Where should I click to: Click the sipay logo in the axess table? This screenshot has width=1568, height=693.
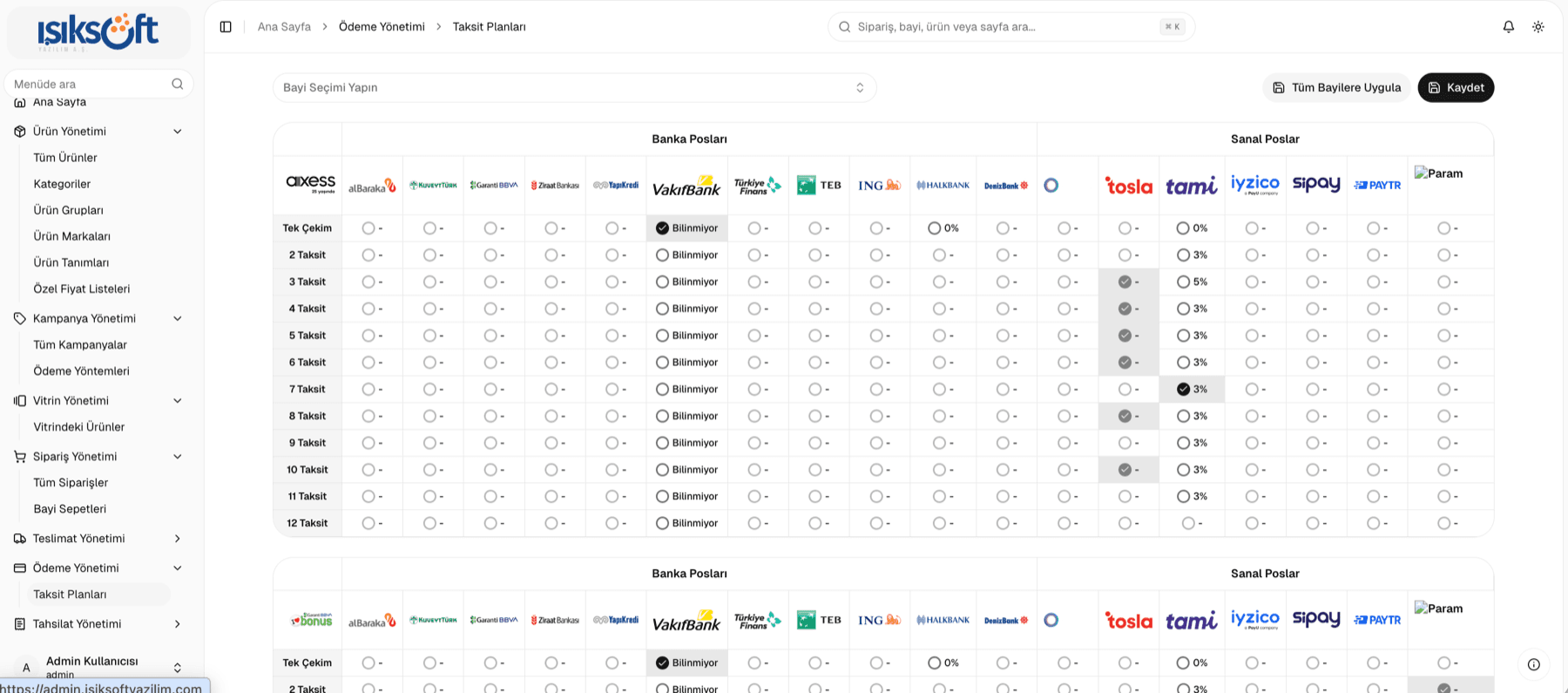pos(1316,184)
